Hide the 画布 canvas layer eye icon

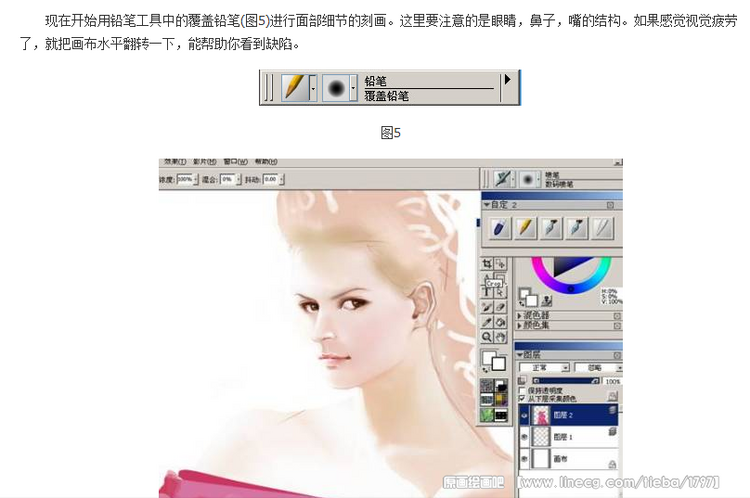(524, 459)
